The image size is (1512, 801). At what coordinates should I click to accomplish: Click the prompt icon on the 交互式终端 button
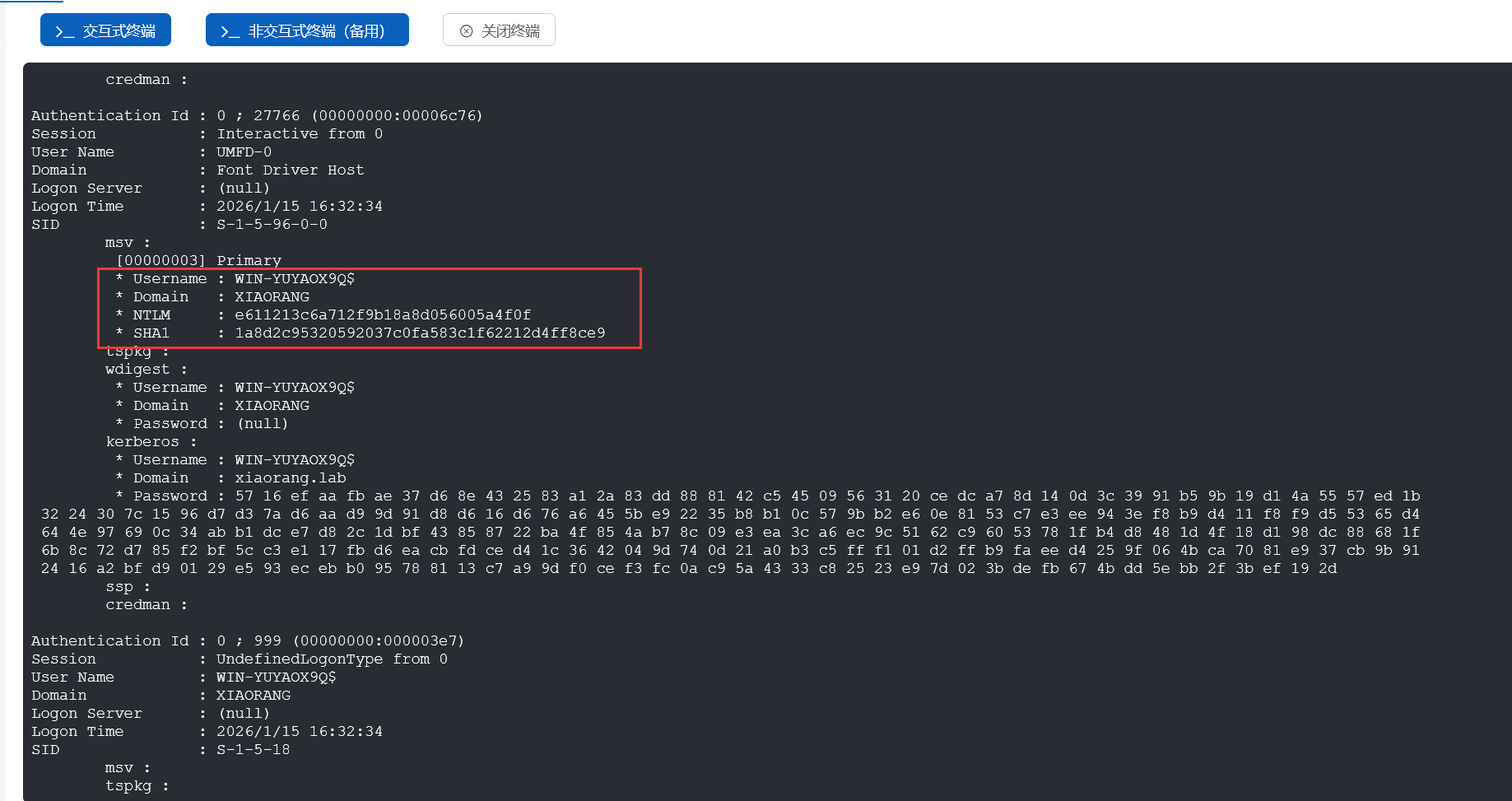point(64,31)
